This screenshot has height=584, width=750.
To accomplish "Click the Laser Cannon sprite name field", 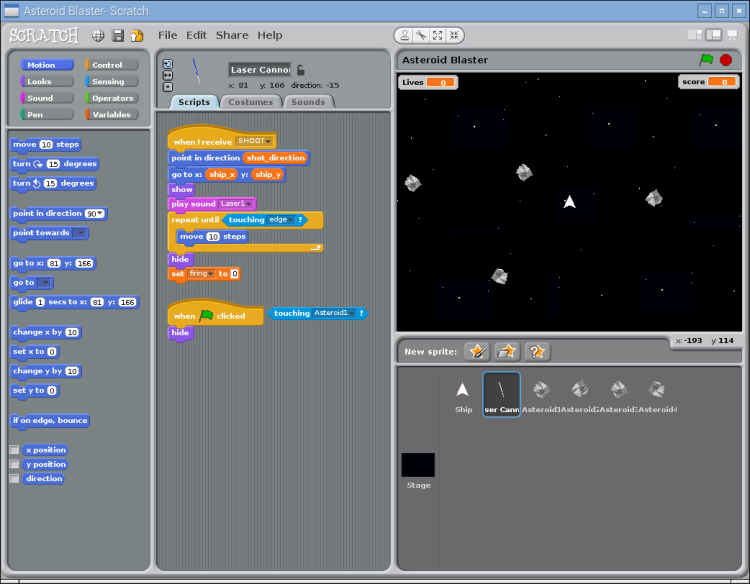I will (260, 70).
